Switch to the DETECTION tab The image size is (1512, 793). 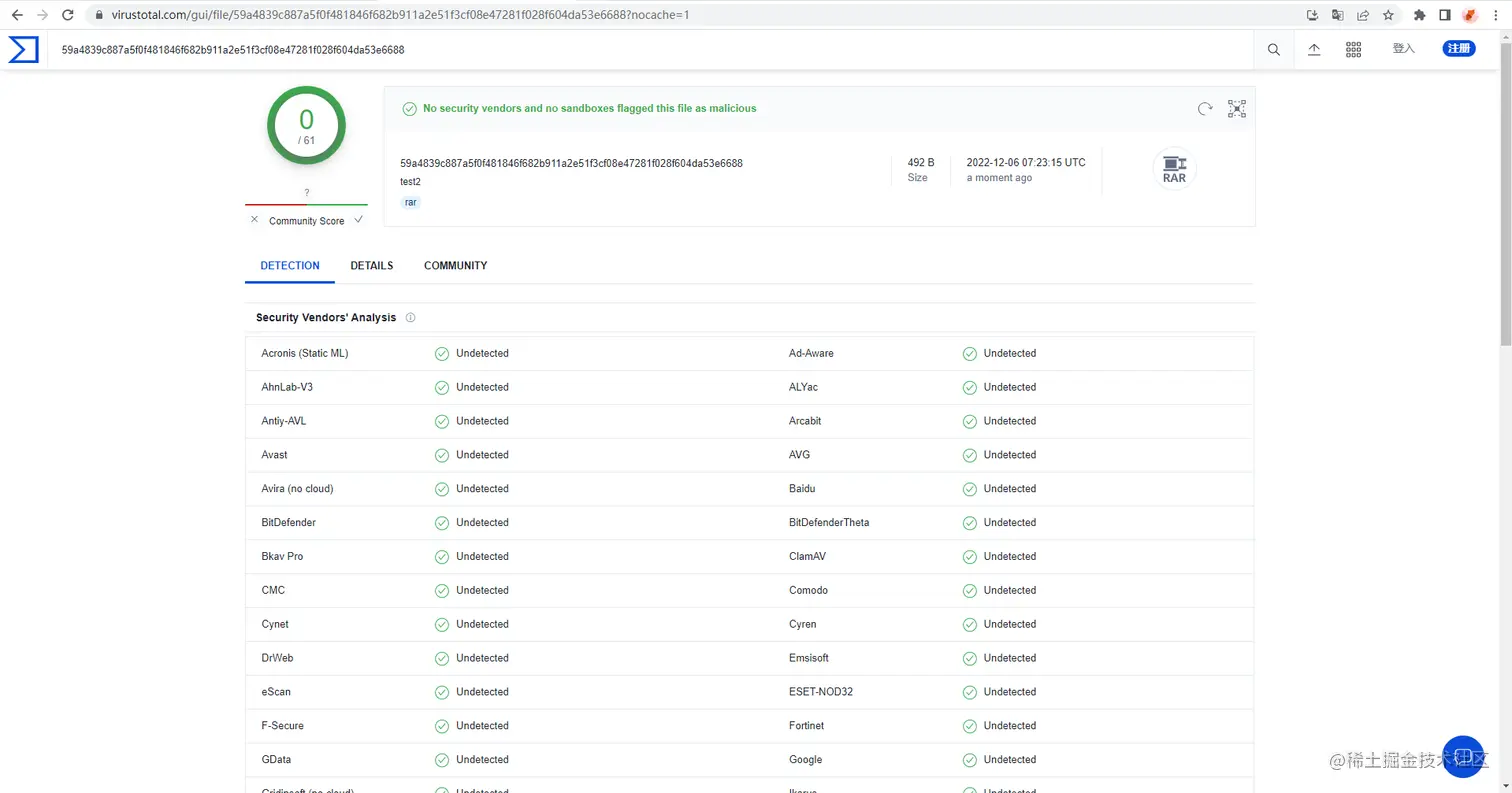pos(290,266)
